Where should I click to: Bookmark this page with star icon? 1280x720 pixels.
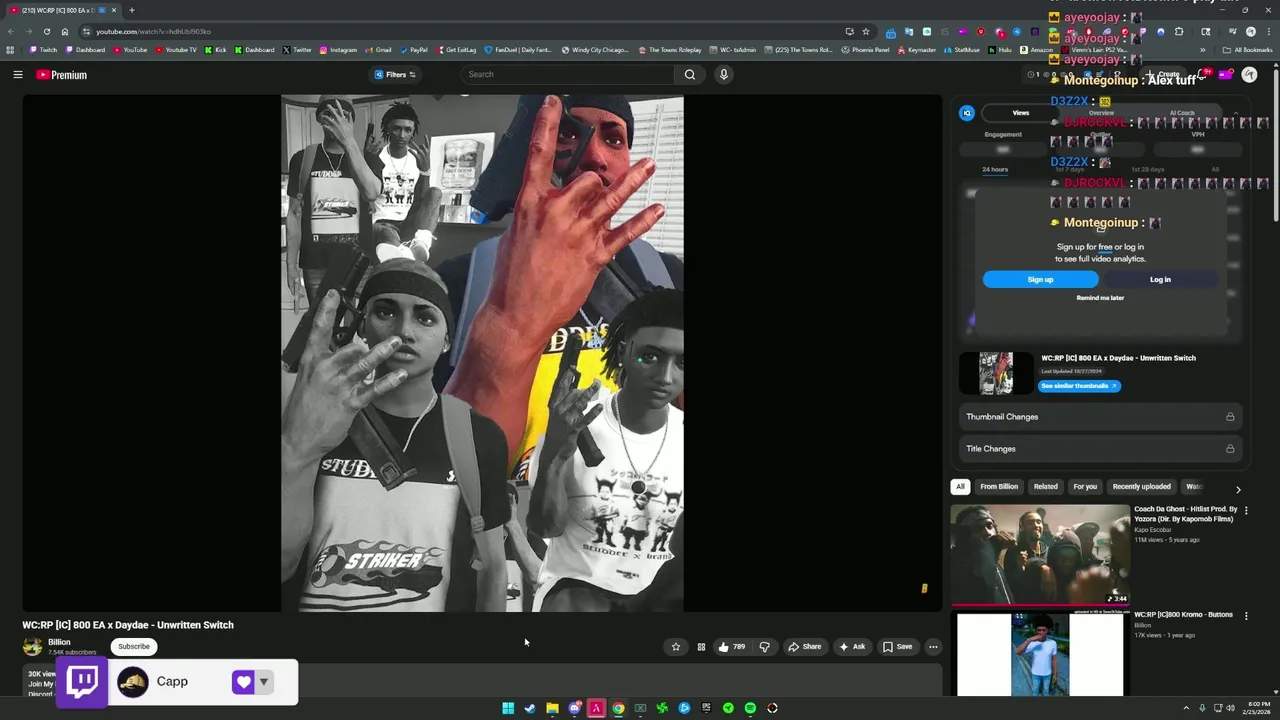tap(866, 31)
